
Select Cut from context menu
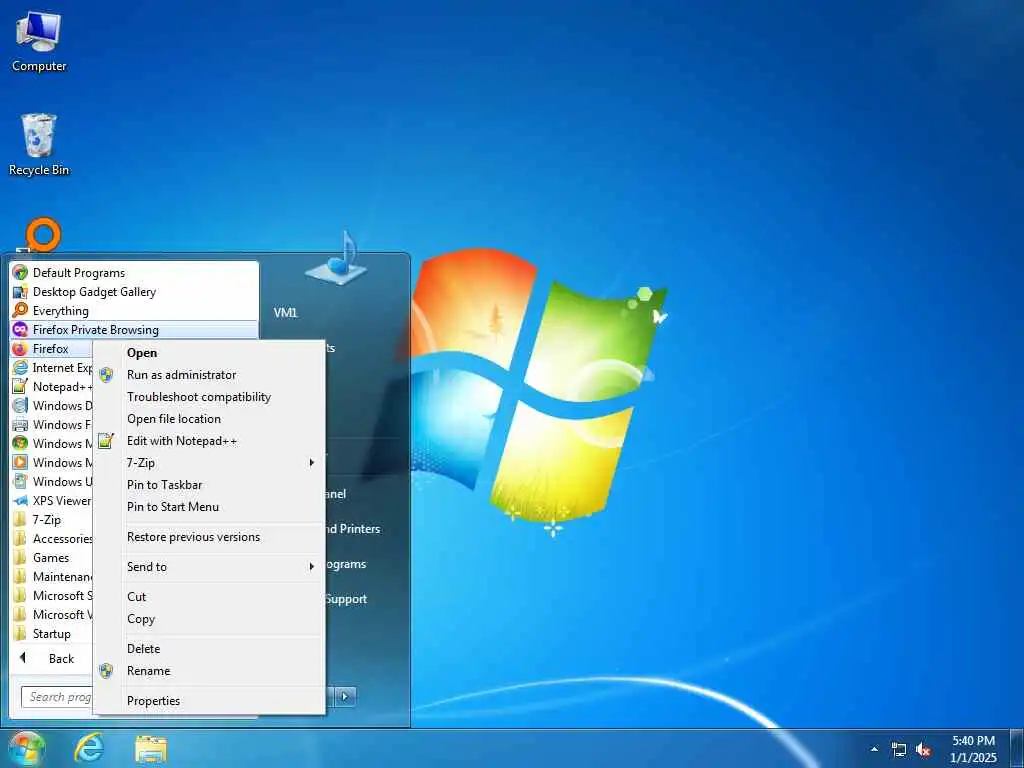click(209, 596)
